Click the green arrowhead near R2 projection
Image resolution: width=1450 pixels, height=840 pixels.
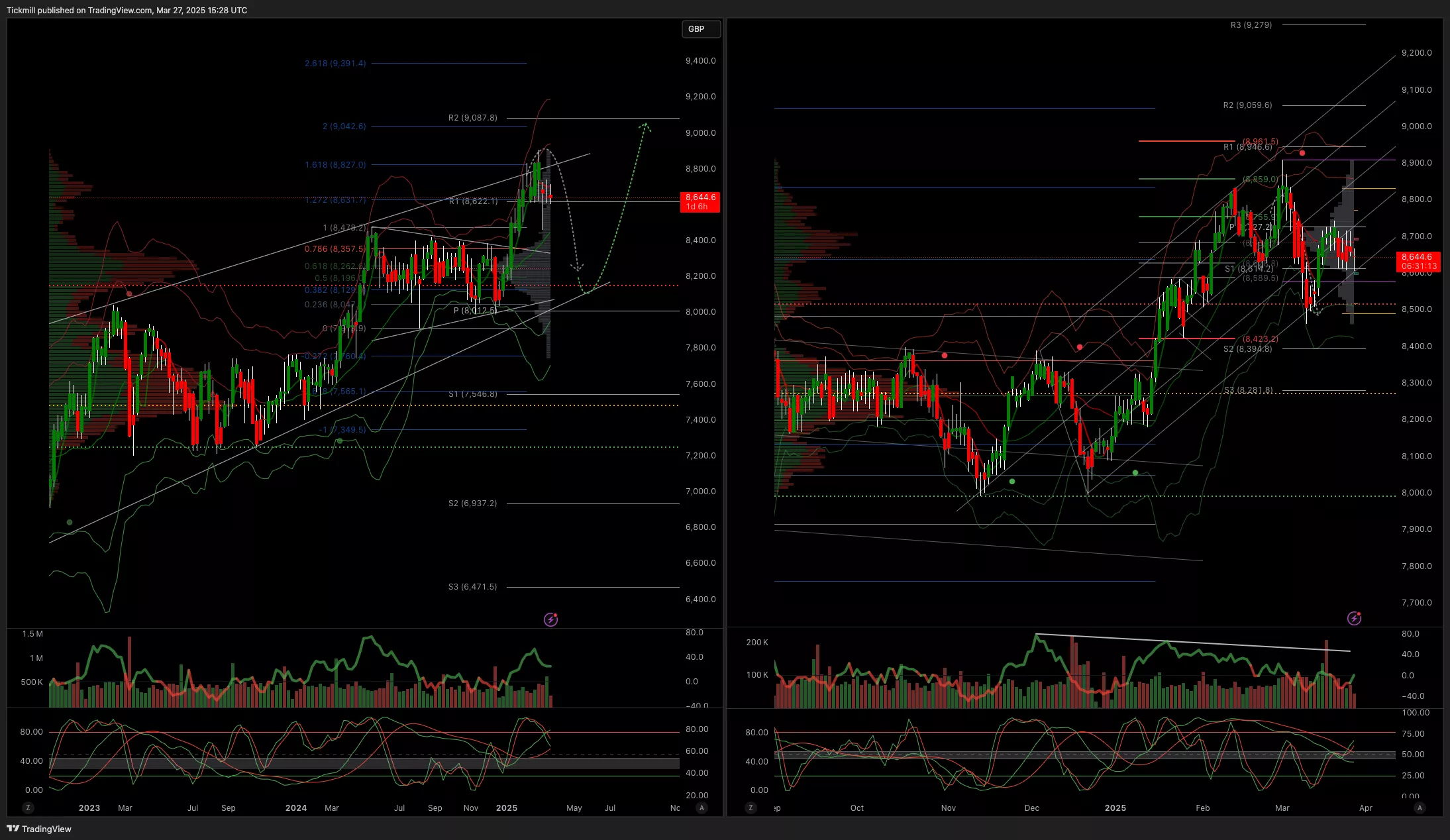pyautogui.click(x=646, y=125)
